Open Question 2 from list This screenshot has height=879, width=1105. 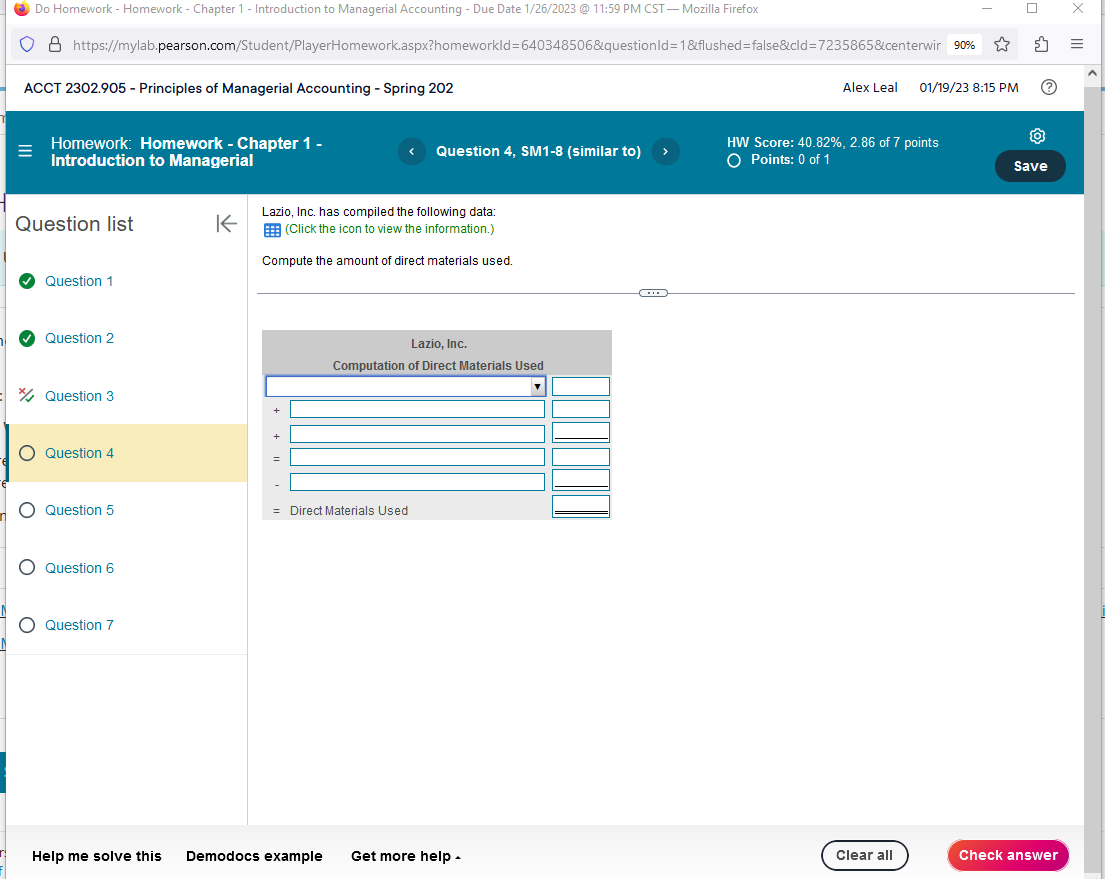pos(79,338)
